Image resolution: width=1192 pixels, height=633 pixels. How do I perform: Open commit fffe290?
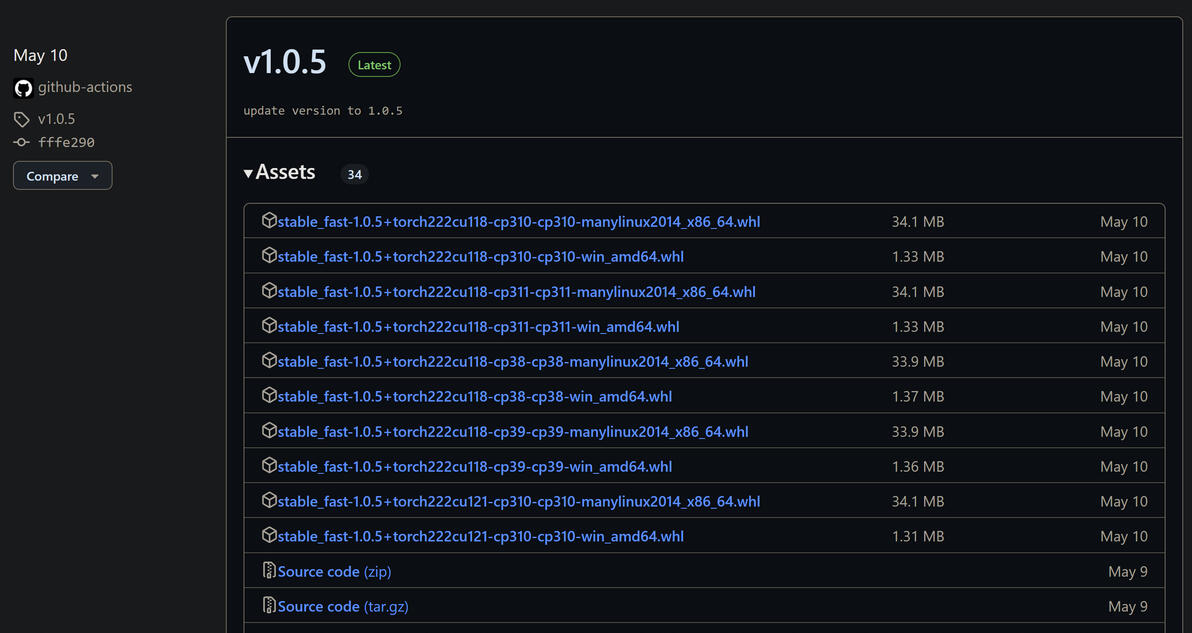66,143
